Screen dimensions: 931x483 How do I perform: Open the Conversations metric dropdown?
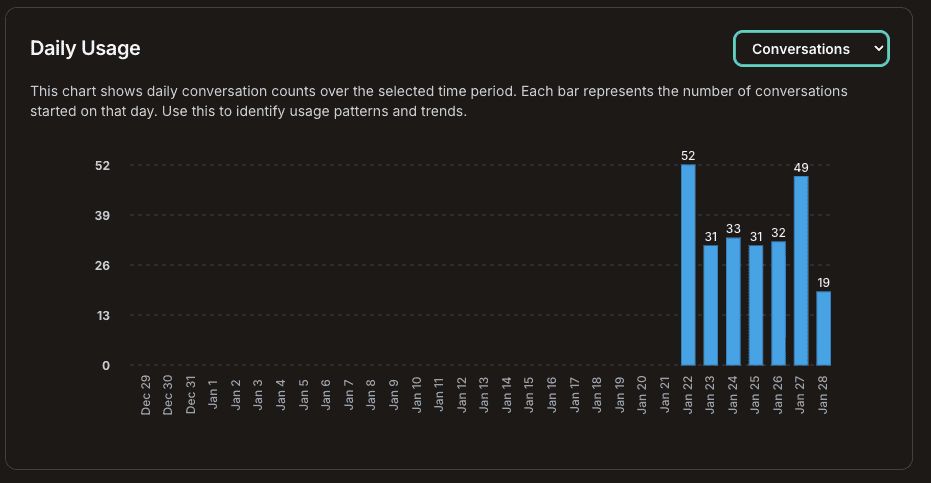[x=811, y=49]
